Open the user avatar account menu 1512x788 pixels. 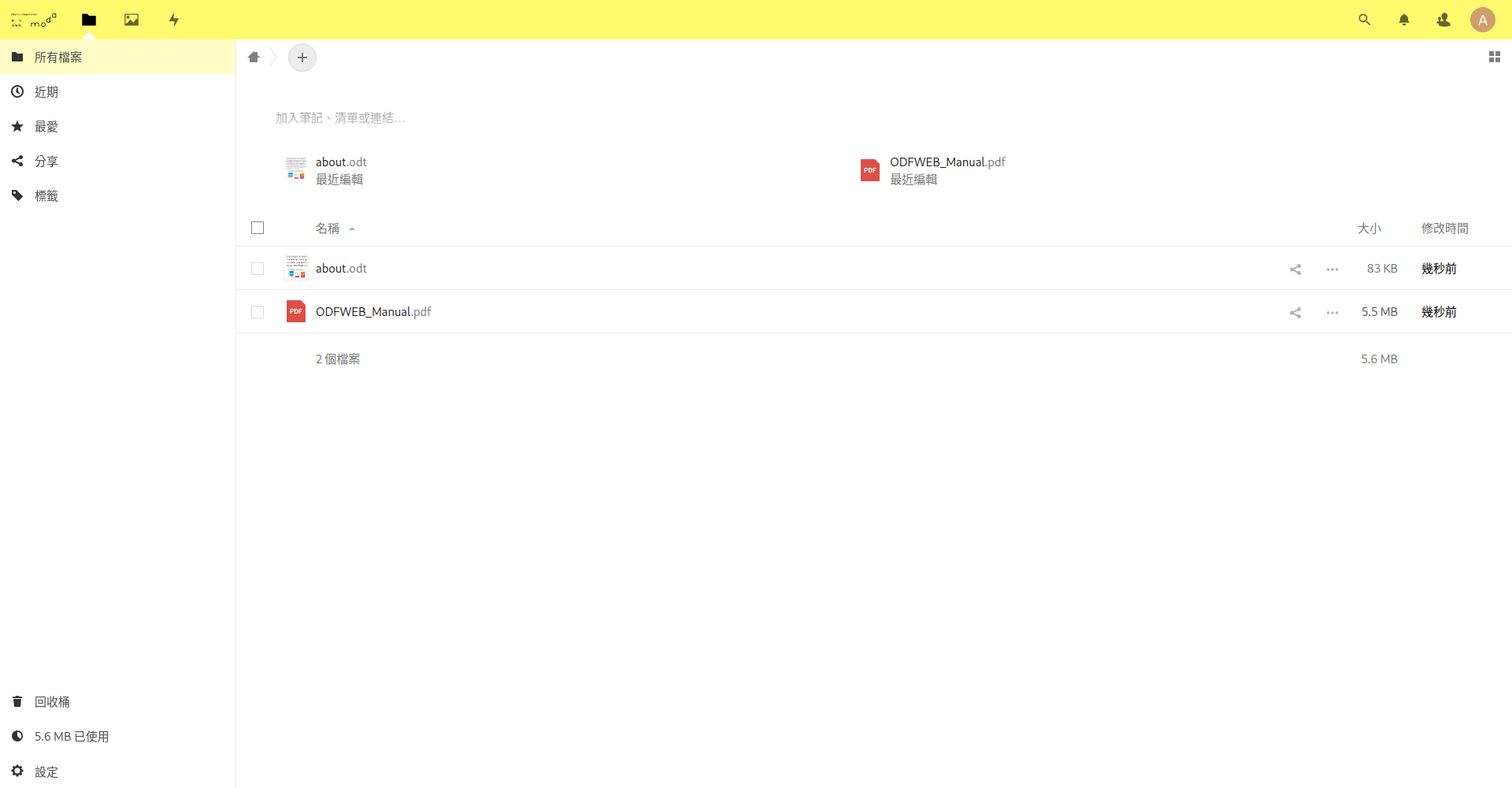(x=1482, y=20)
